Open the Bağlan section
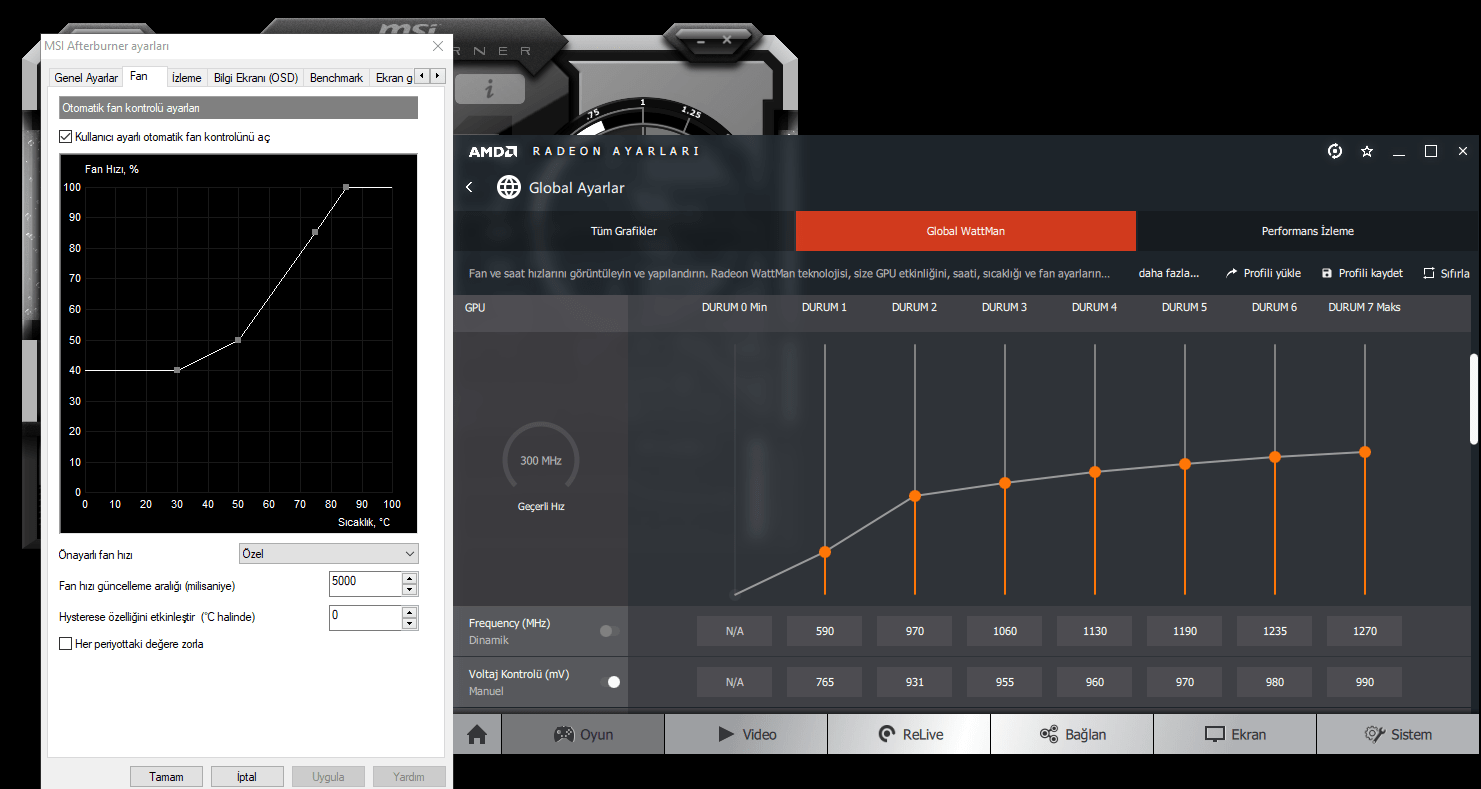1481x789 pixels. tap(1072, 734)
